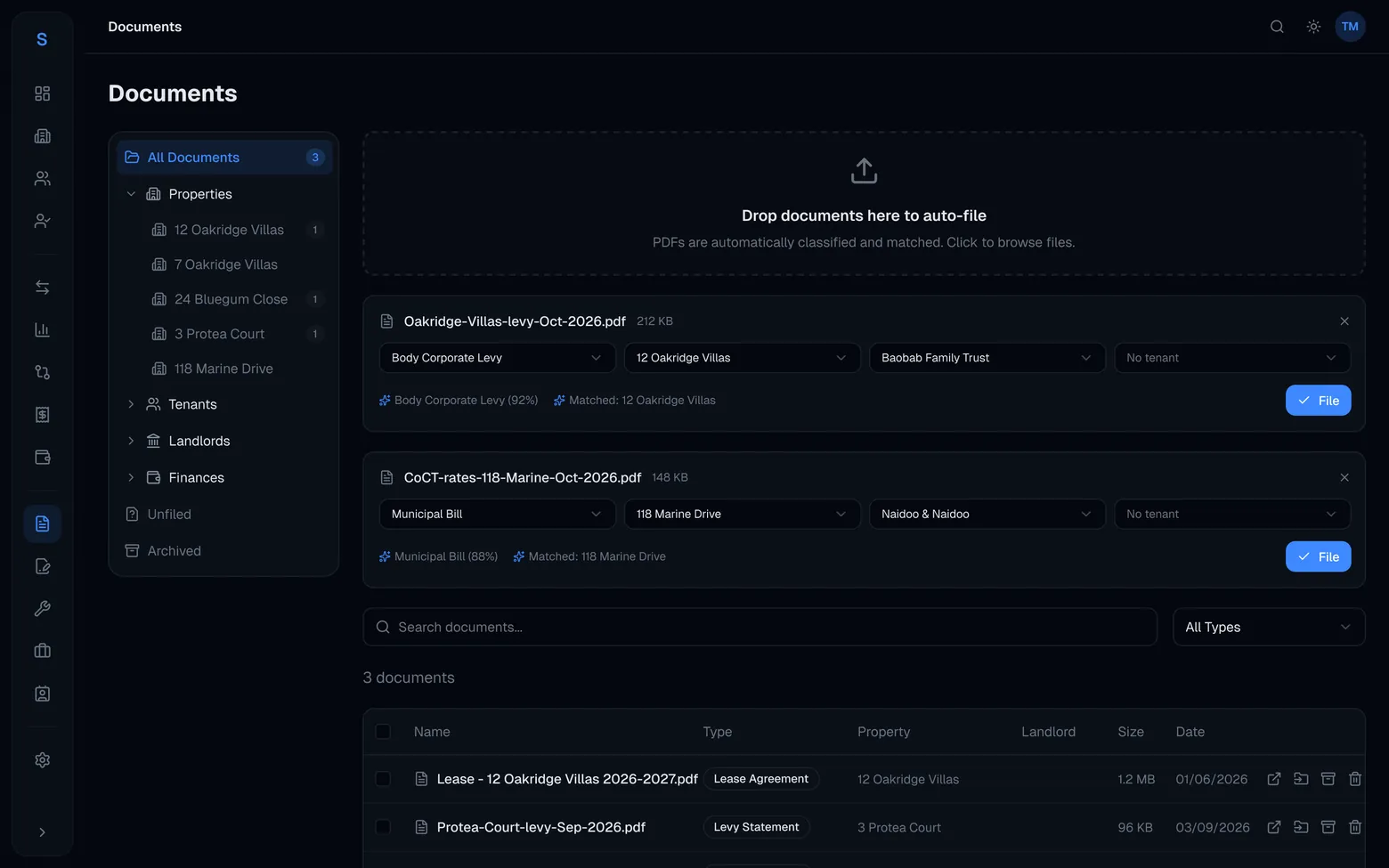Open the two-people users icon in the sidebar
This screenshot has height=868, width=1389.
(42, 178)
